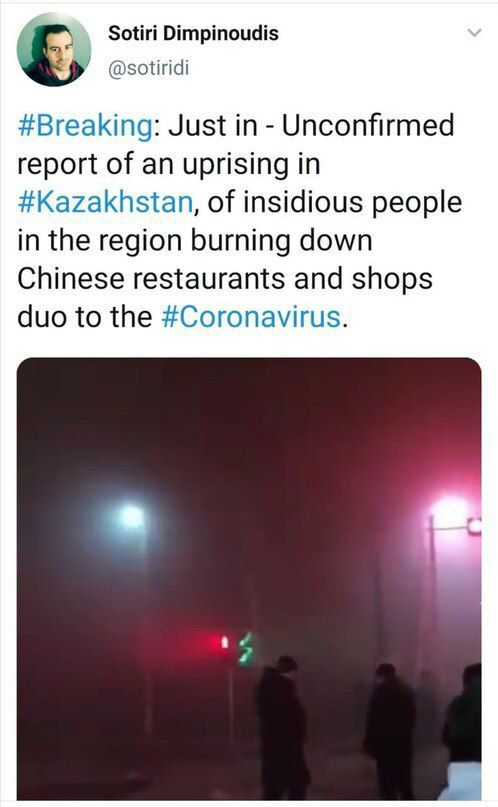
Task: Click the green traffic signal in video
Action: point(246,649)
